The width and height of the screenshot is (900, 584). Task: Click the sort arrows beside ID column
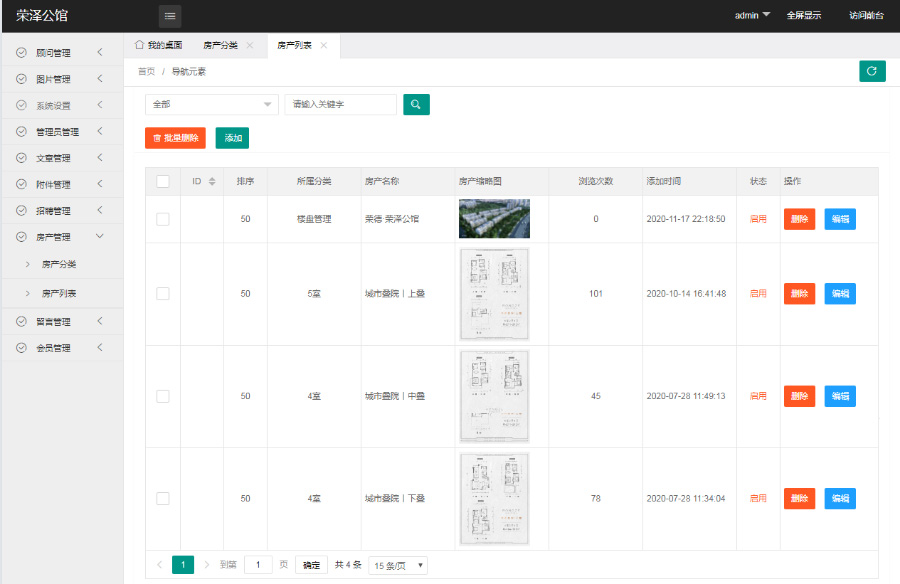pos(212,181)
